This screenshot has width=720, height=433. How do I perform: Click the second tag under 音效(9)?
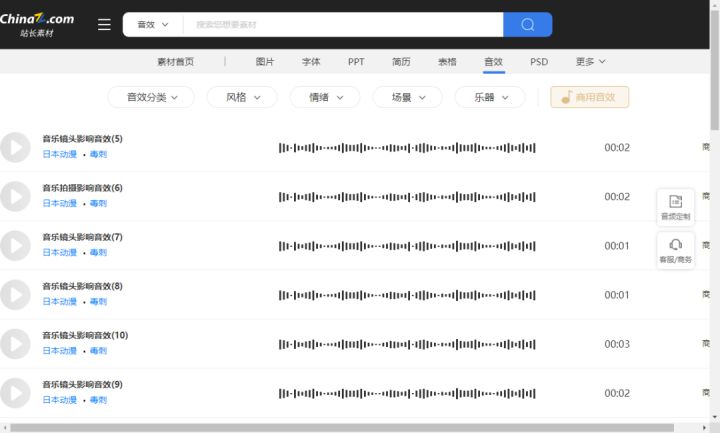pyautogui.click(x=98, y=400)
